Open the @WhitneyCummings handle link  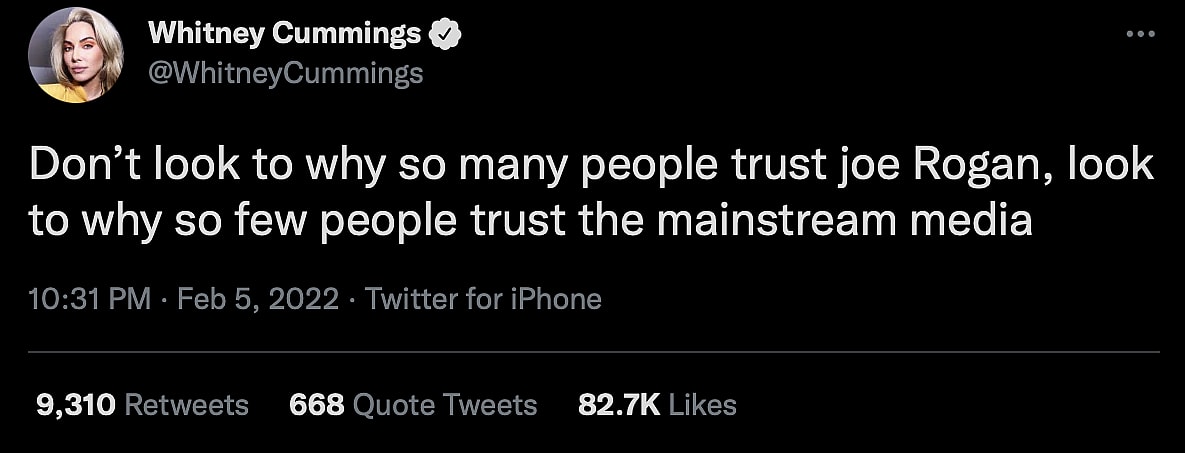pos(286,73)
